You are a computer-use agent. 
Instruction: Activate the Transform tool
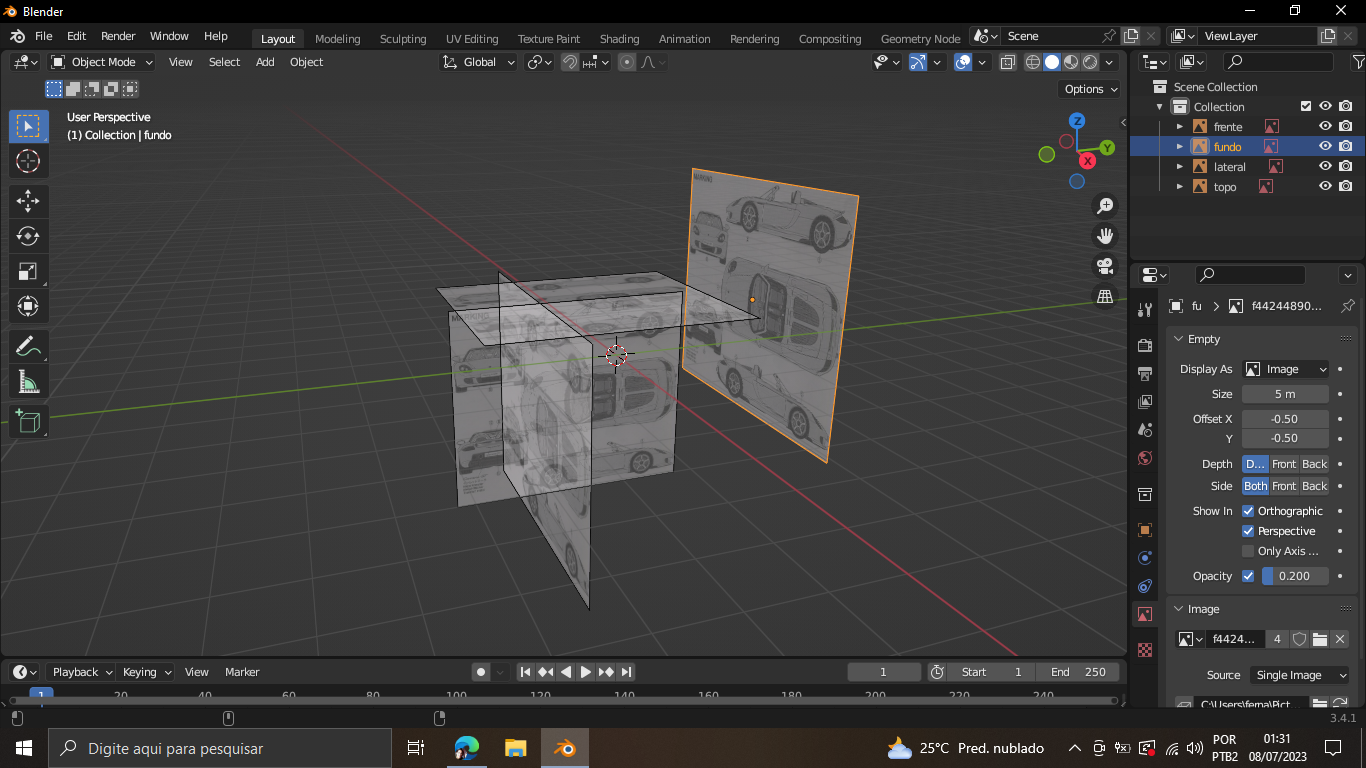pyautogui.click(x=28, y=306)
